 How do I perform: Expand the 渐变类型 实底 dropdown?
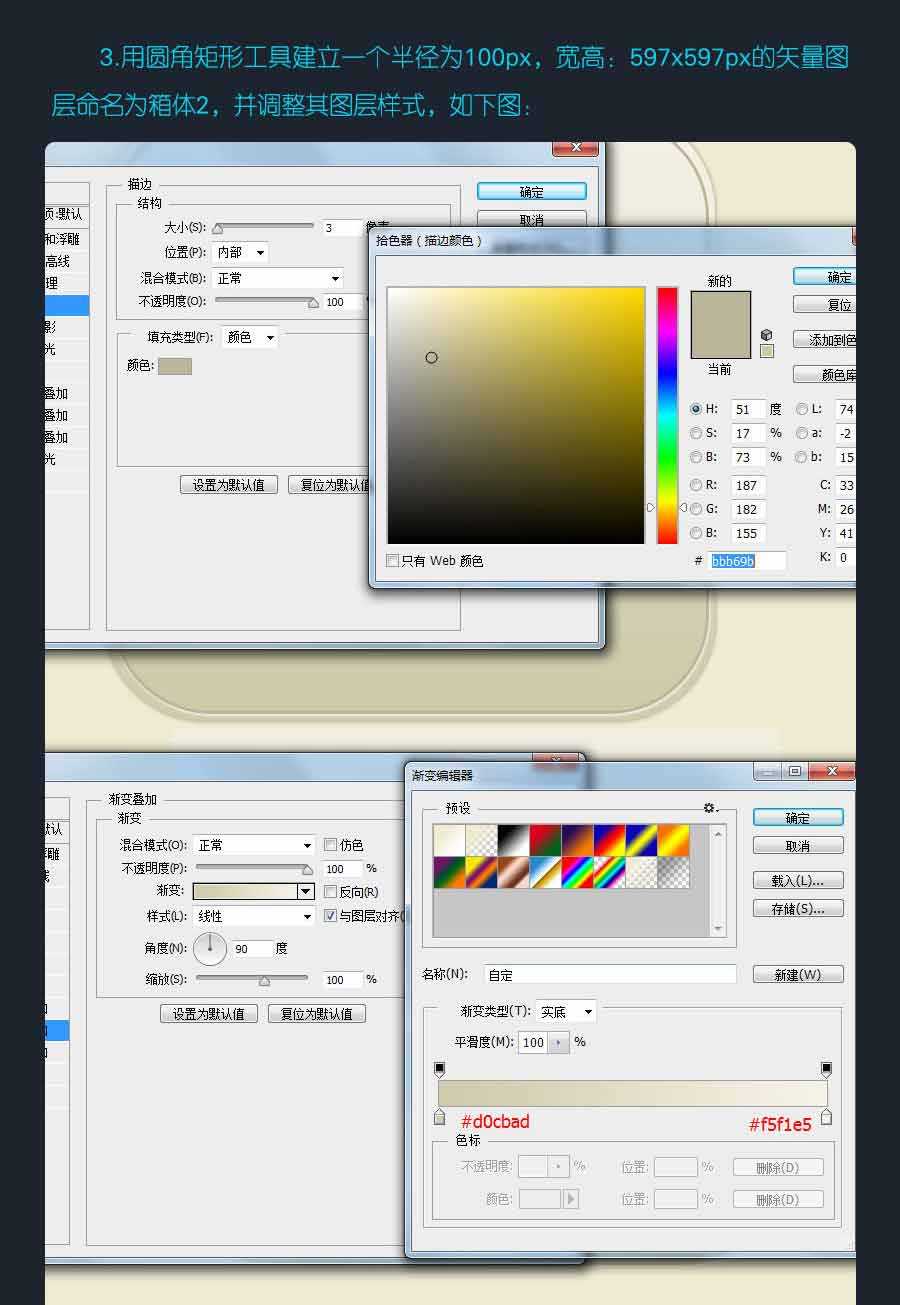(566, 1012)
